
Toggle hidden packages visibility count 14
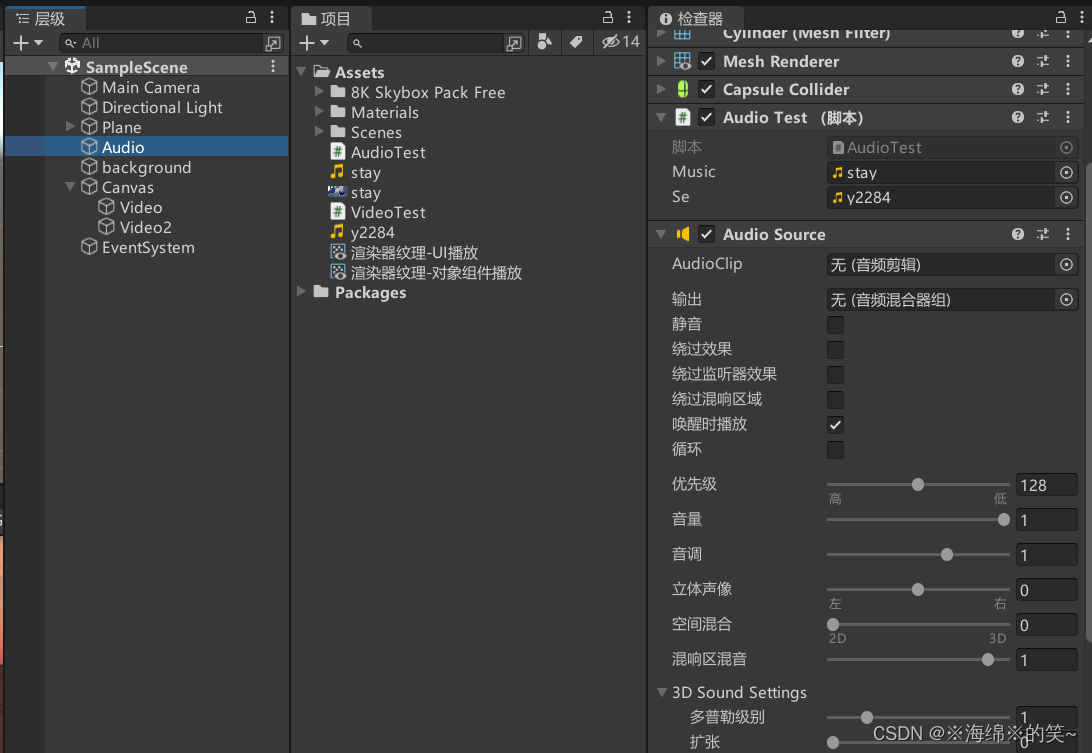coord(621,42)
